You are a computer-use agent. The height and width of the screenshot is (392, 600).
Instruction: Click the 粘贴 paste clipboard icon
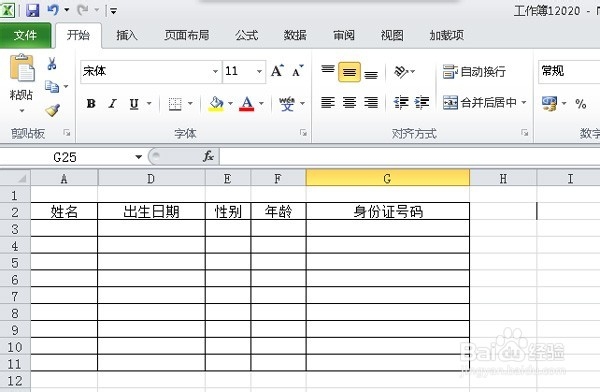tap(22, 68)
